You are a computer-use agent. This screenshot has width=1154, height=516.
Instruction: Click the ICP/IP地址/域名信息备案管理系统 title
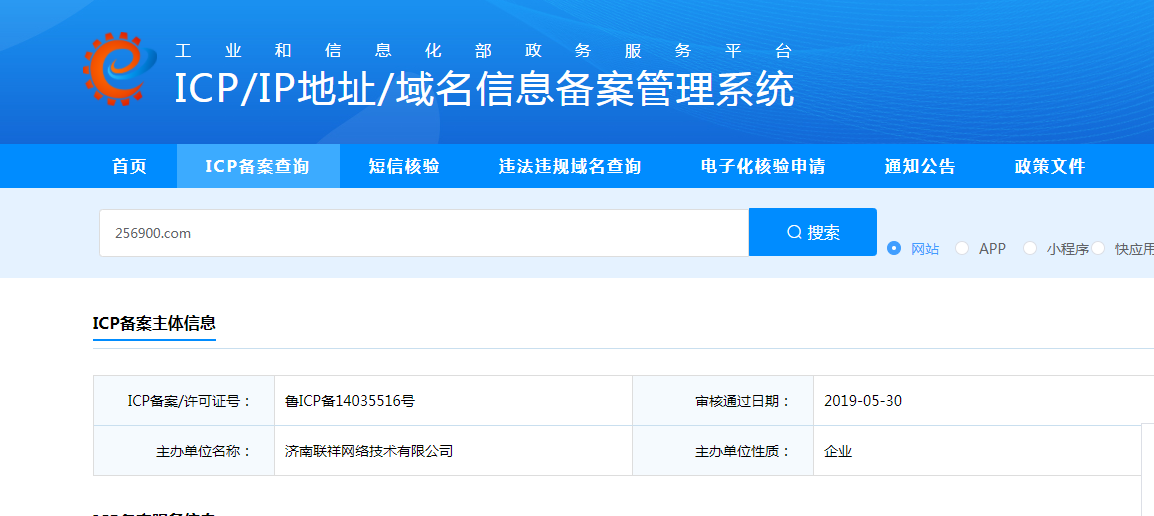click(484, 89)
